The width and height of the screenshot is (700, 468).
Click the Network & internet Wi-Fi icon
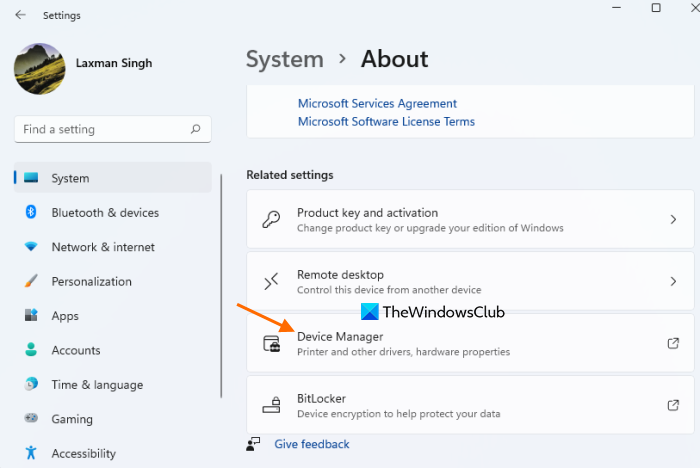pyautogui.click(x=31, y=247)
